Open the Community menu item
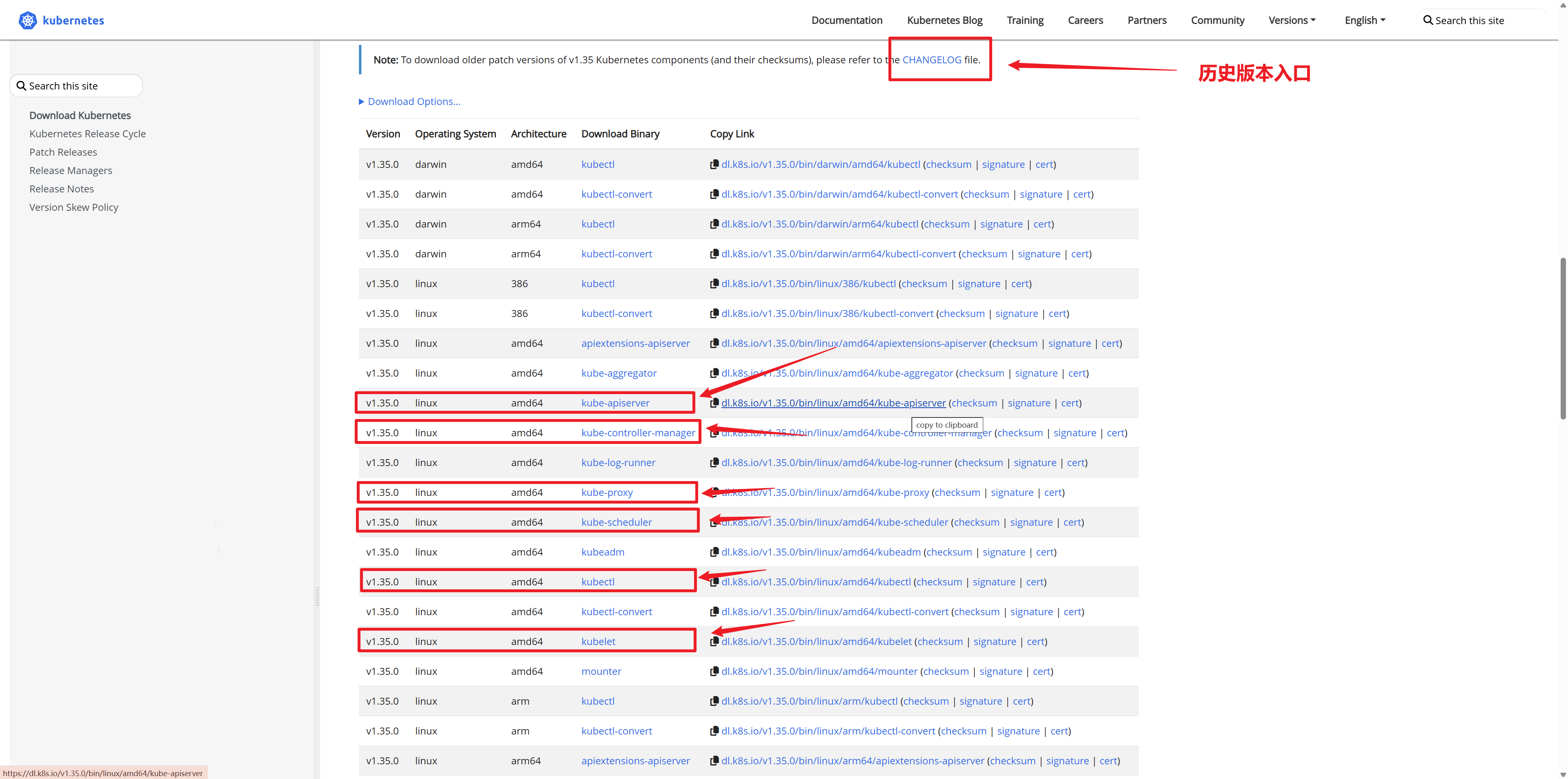The height and width of the screenshot is (779, 1568). pyautogui.click(x=1217, y=20)
